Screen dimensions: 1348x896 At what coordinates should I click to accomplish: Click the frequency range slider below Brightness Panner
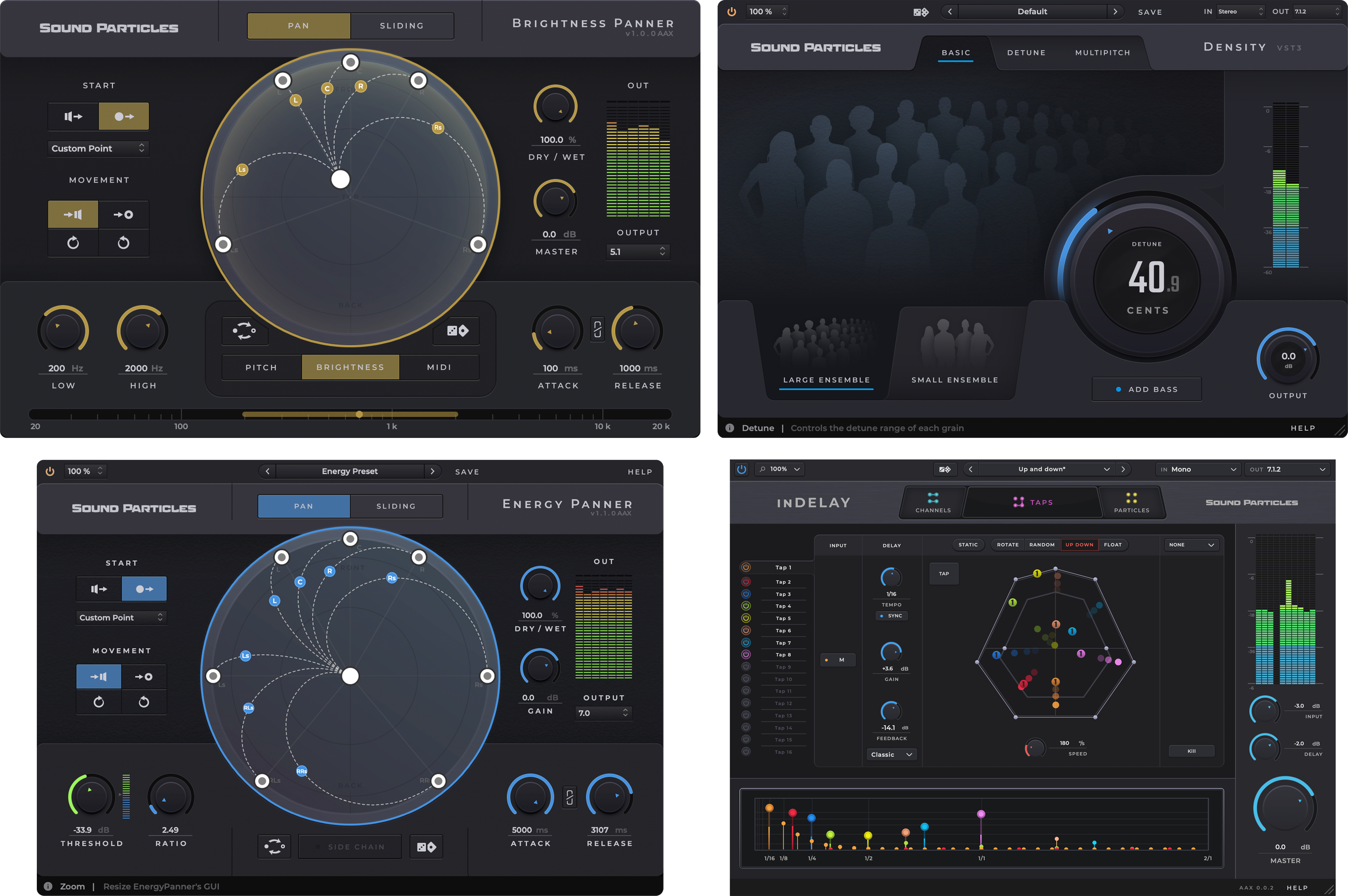click(359, 414)
